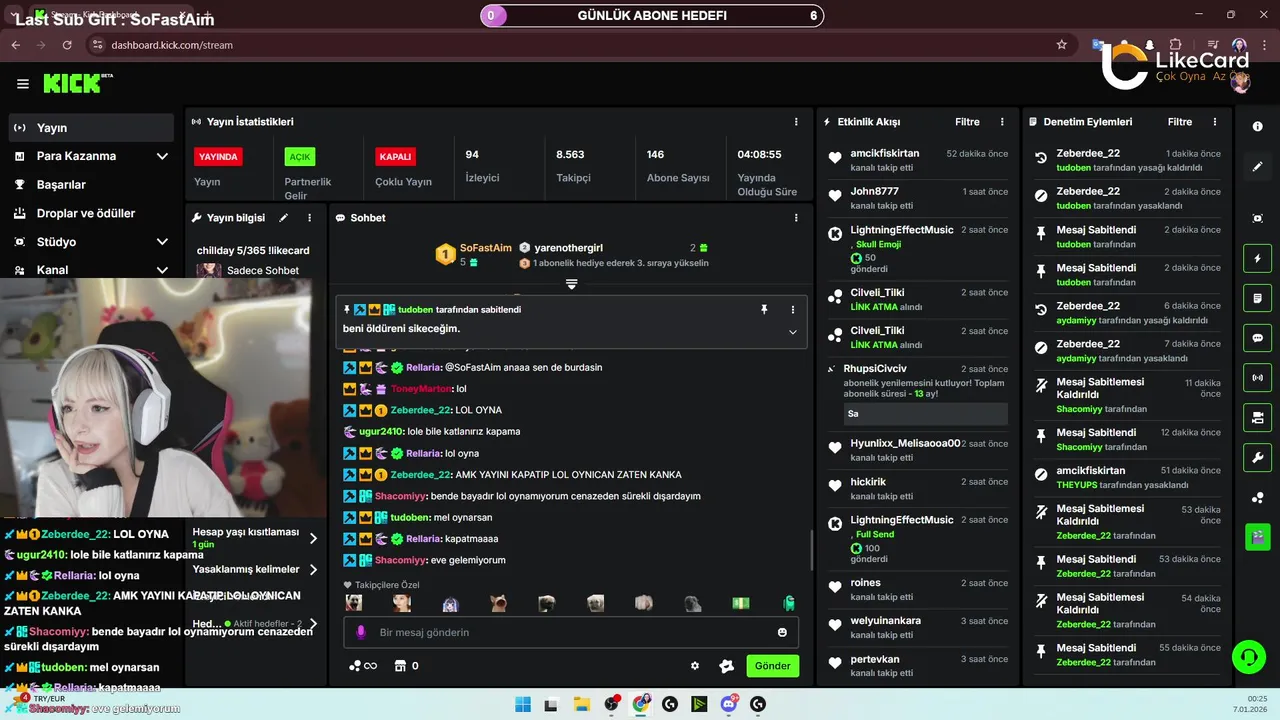Click the YAYINDA live status badge
The width and height of the screenshot is (1280, 720).
pyautogui.click(x=218, y=157)
